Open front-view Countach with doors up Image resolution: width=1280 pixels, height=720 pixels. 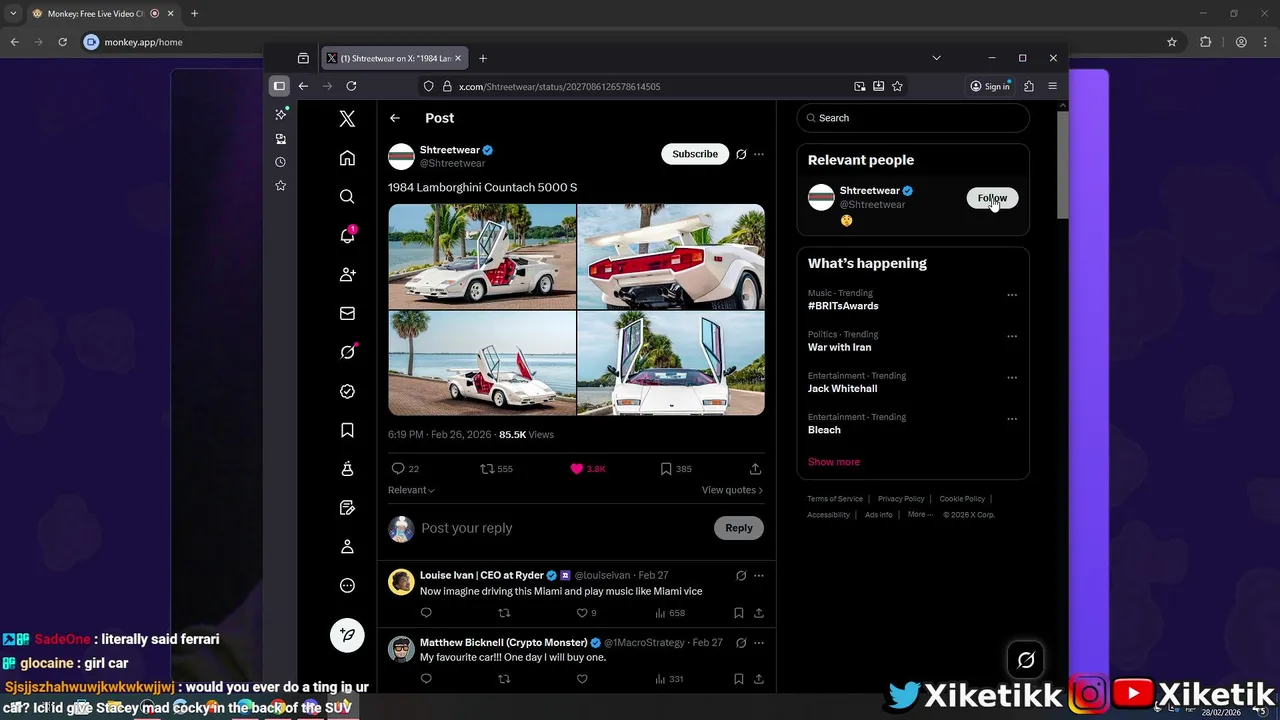(671, 363)
